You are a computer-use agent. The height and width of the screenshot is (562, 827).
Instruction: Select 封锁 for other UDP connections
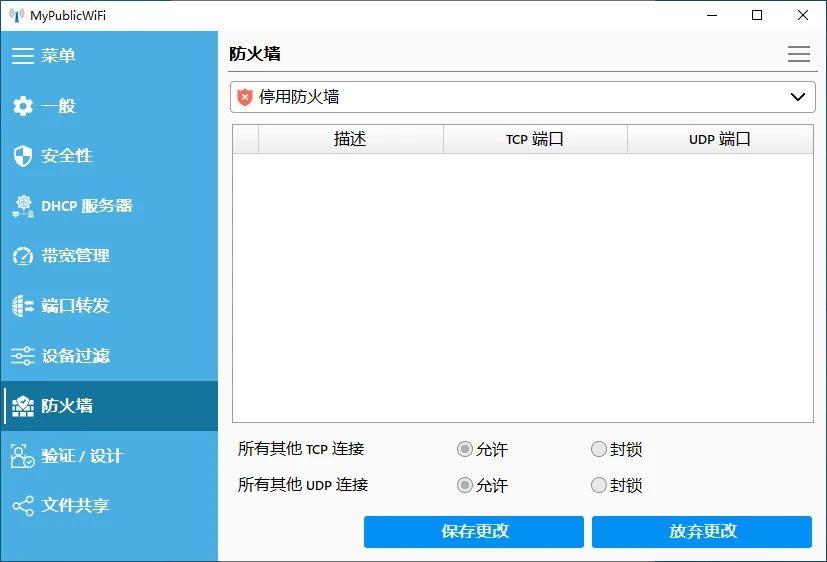(598, 485)
